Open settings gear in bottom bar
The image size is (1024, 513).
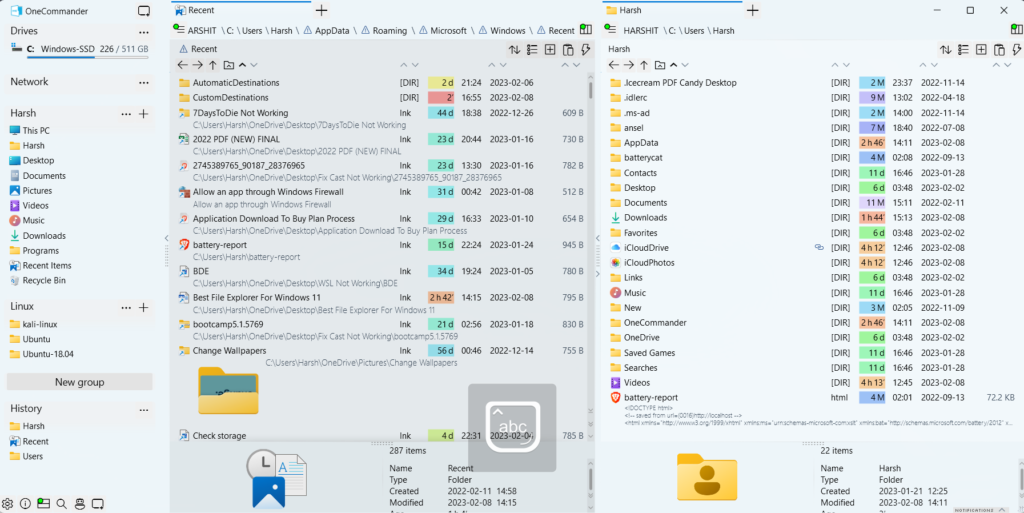point(7,504)
